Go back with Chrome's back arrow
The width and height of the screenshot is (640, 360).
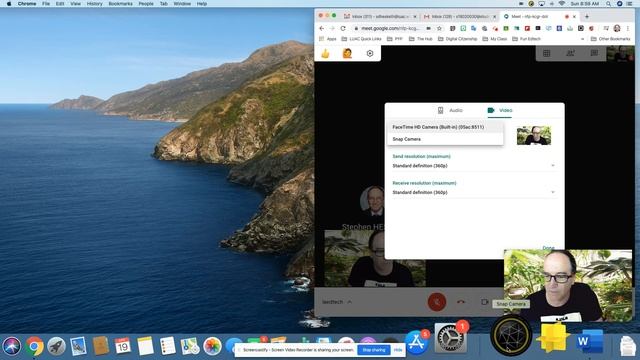pyautogui.click(x=322, y=28)
